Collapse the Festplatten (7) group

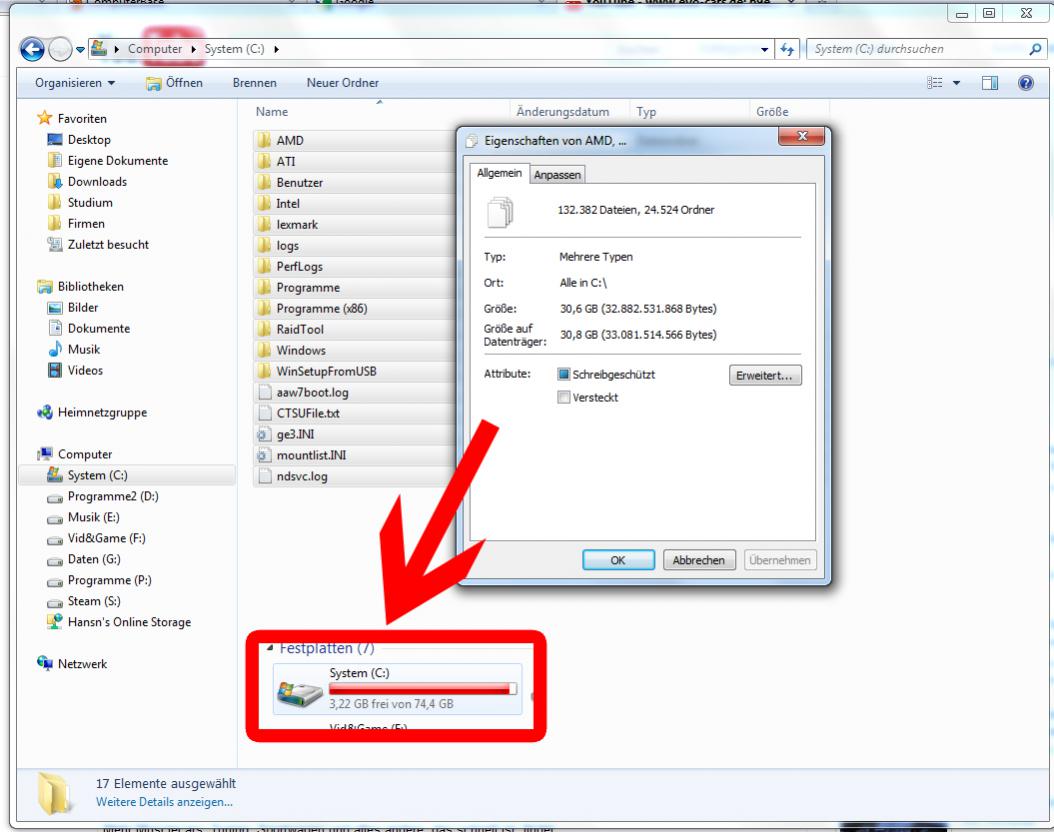click(x=270, y=649)
